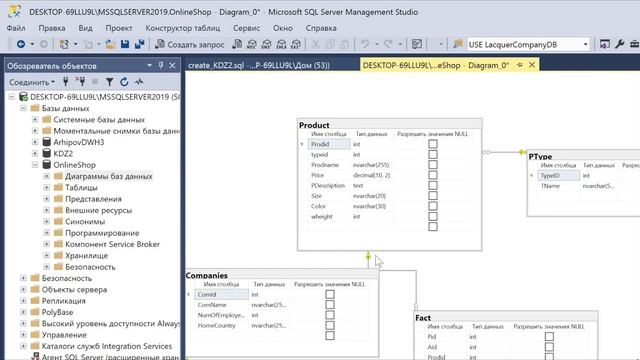This screenshot has height=360, width=640.
Task: Click the DMX query toolbar icon
Action: (x=267, y=44)
